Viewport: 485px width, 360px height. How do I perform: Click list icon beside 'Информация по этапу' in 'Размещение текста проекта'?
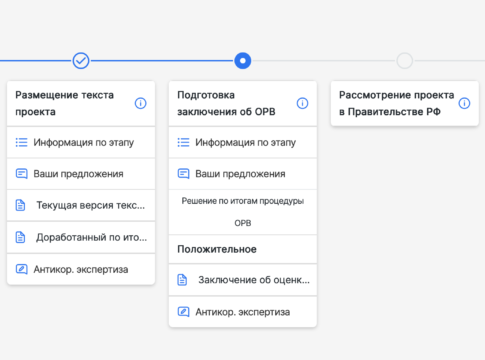[x=21, y=143]
